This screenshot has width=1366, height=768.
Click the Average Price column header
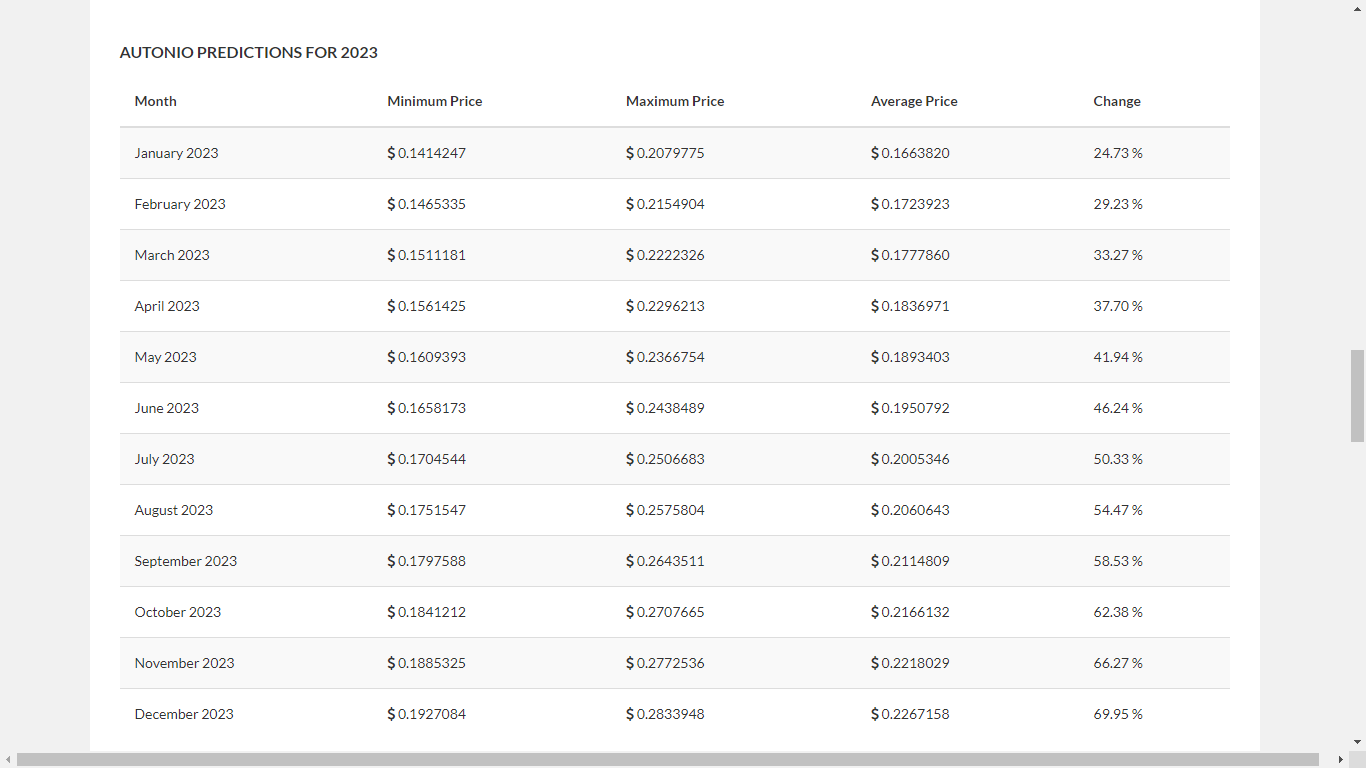coord(914,101)
